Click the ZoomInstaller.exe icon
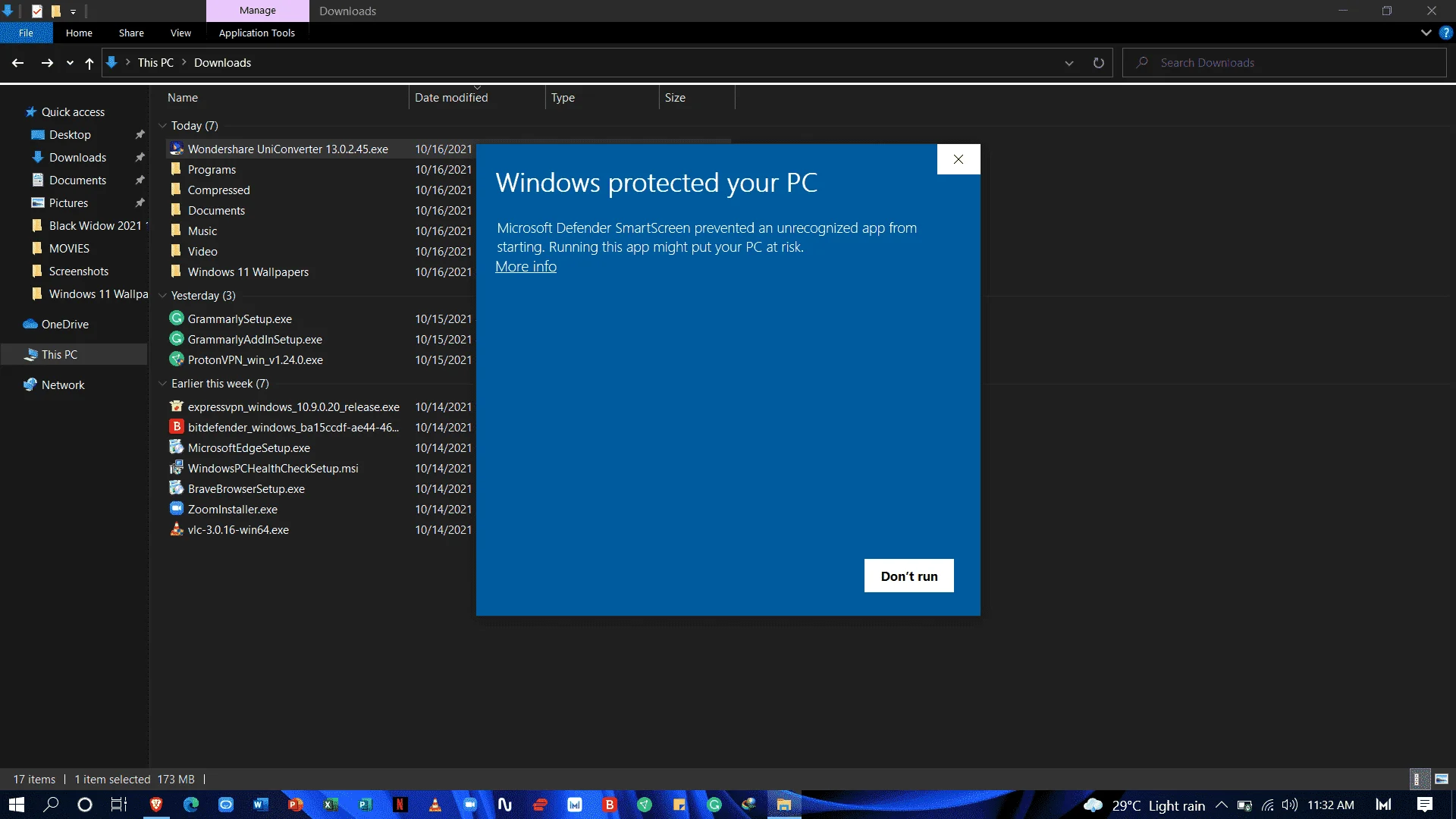The width and height of the screenshot is (1456, 819). coord(177,509)
